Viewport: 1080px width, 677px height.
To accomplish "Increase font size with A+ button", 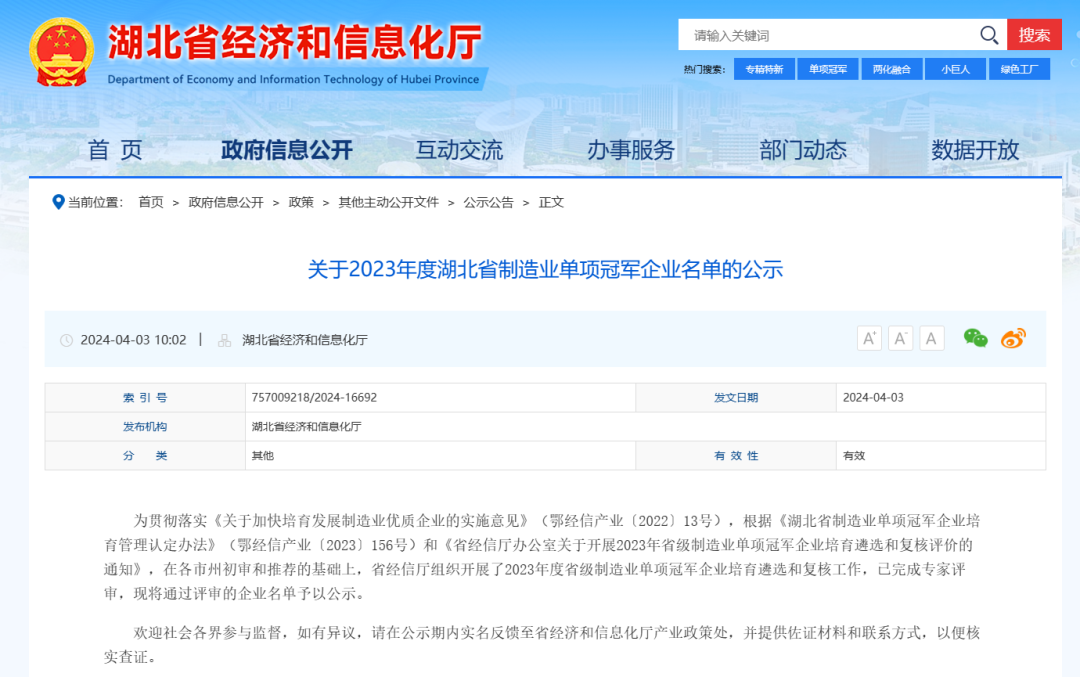I will 869,338.
